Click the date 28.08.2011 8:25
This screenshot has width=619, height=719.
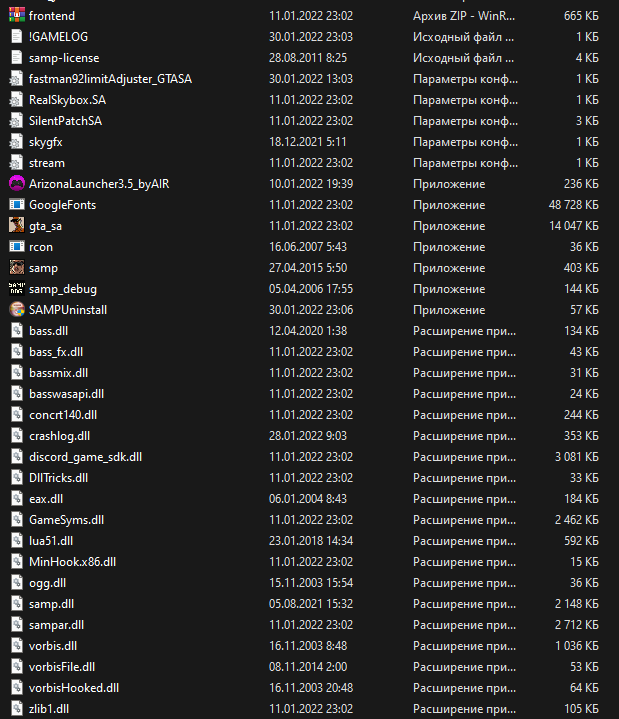(308, 58)
